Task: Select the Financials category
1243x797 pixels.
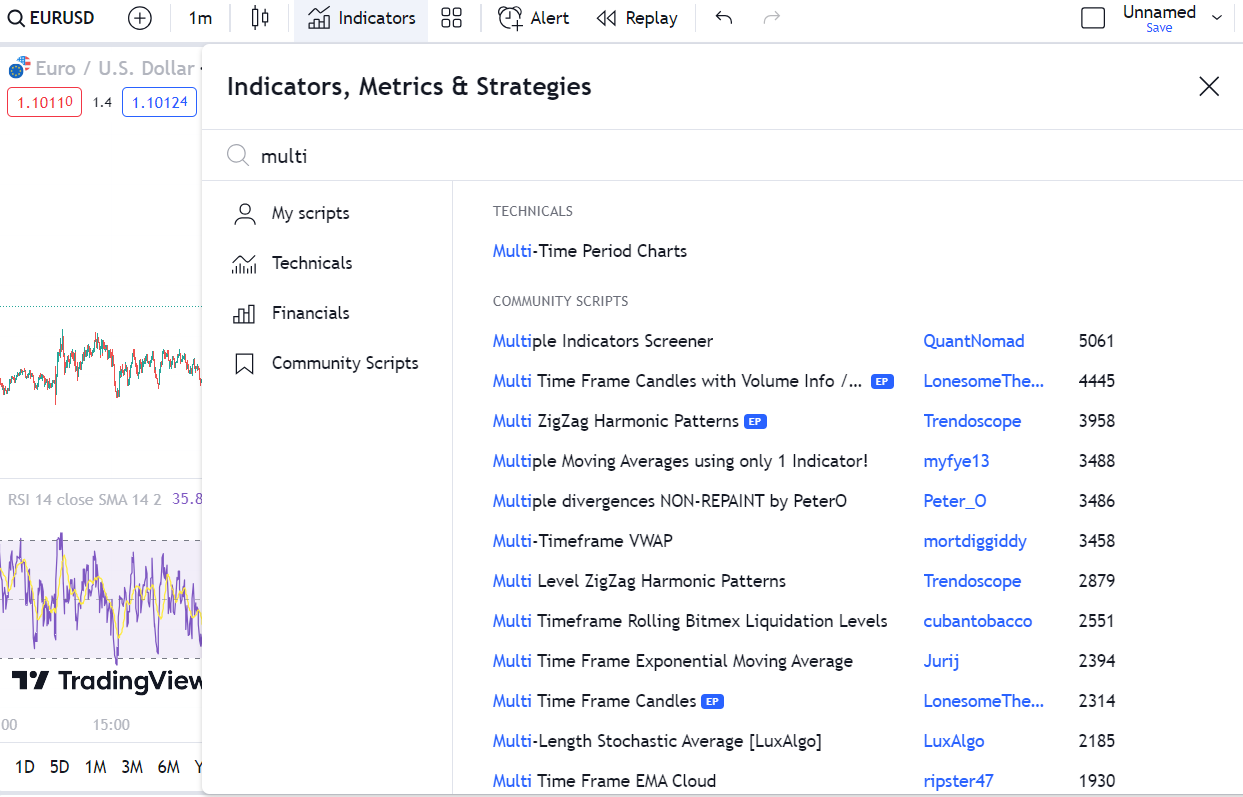Action: [x=327, y=313]
